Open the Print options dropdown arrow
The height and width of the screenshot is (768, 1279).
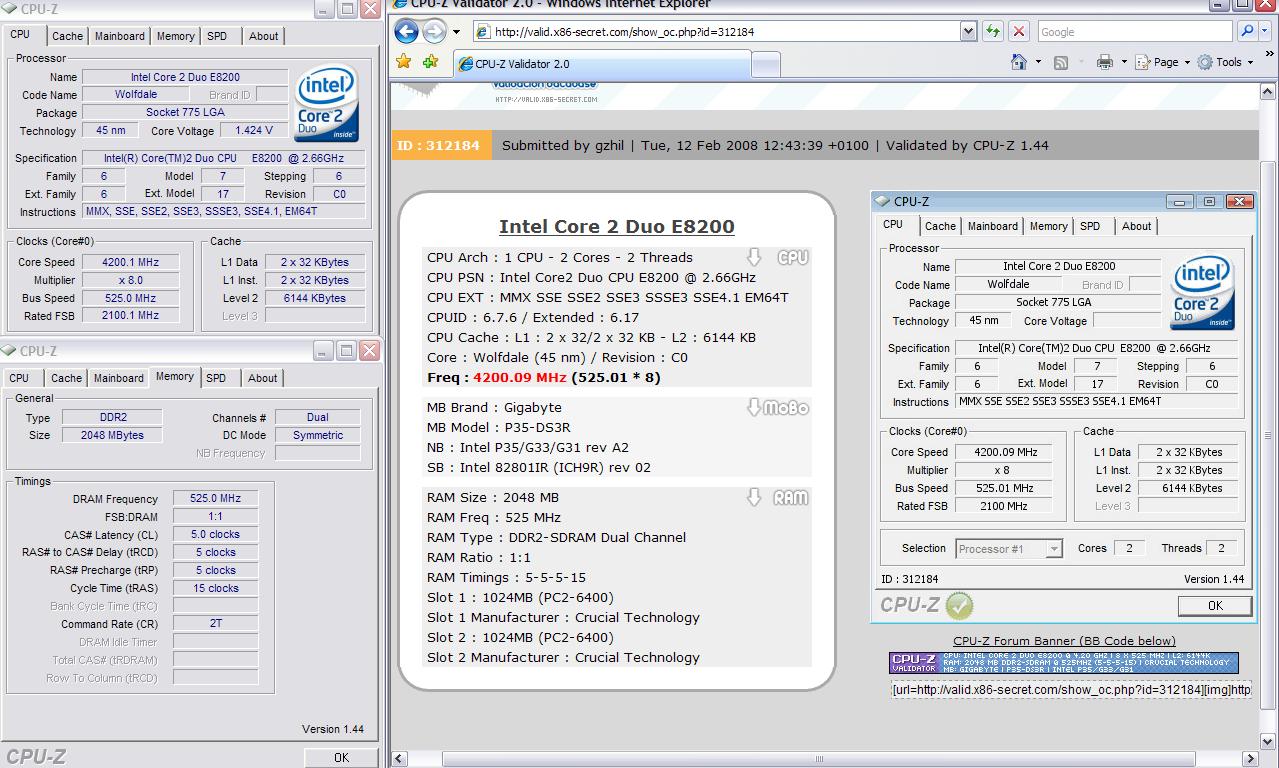click(1124, 62)
